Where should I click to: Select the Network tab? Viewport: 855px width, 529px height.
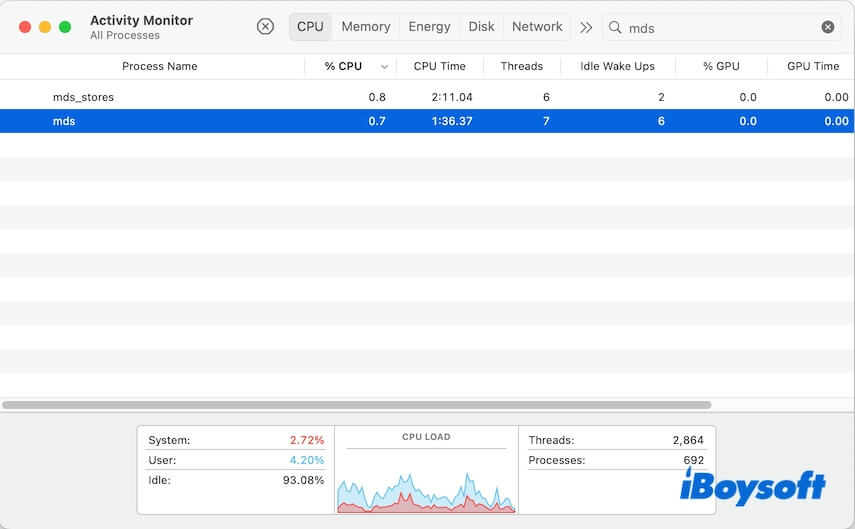(x=537, y=27)
